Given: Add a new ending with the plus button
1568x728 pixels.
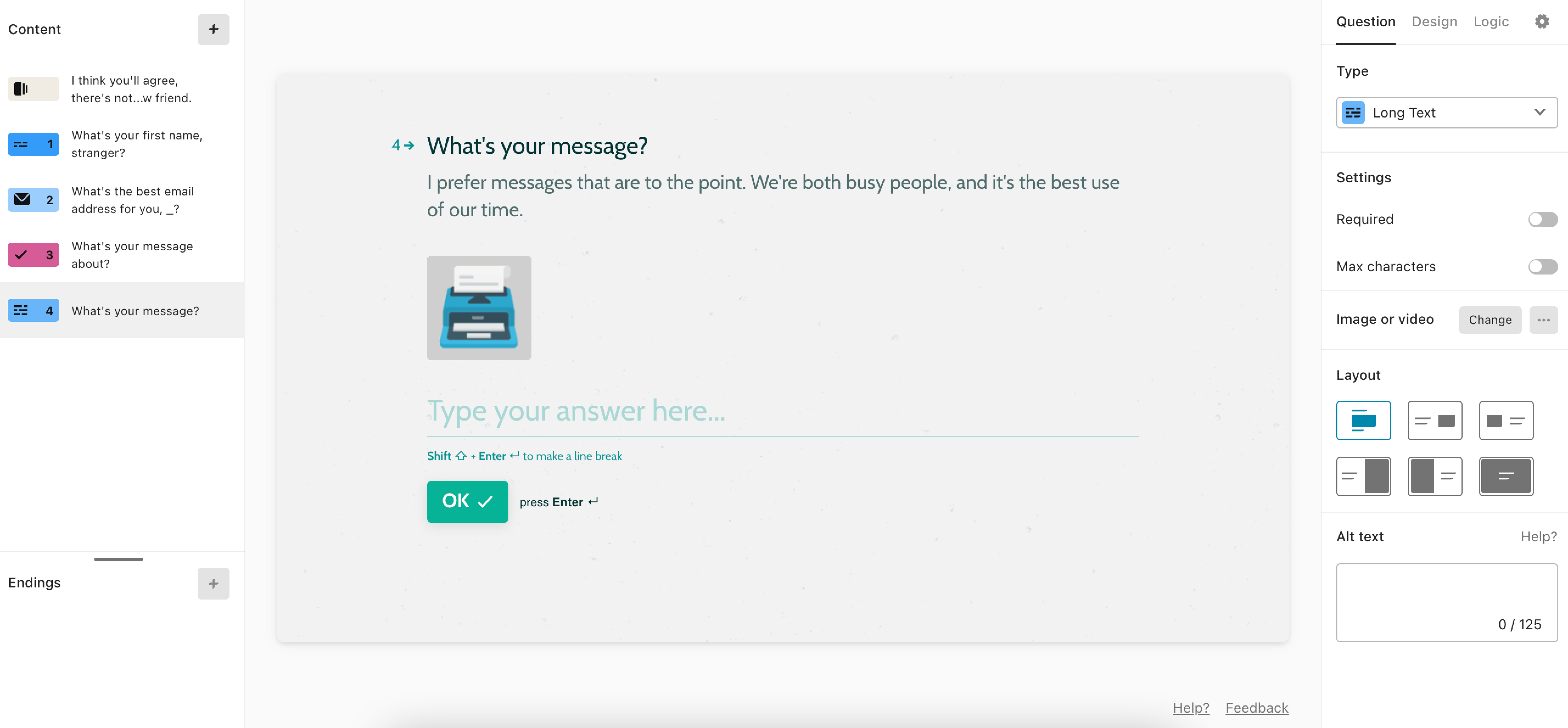Looking at the screenshot, I should 213,583.
